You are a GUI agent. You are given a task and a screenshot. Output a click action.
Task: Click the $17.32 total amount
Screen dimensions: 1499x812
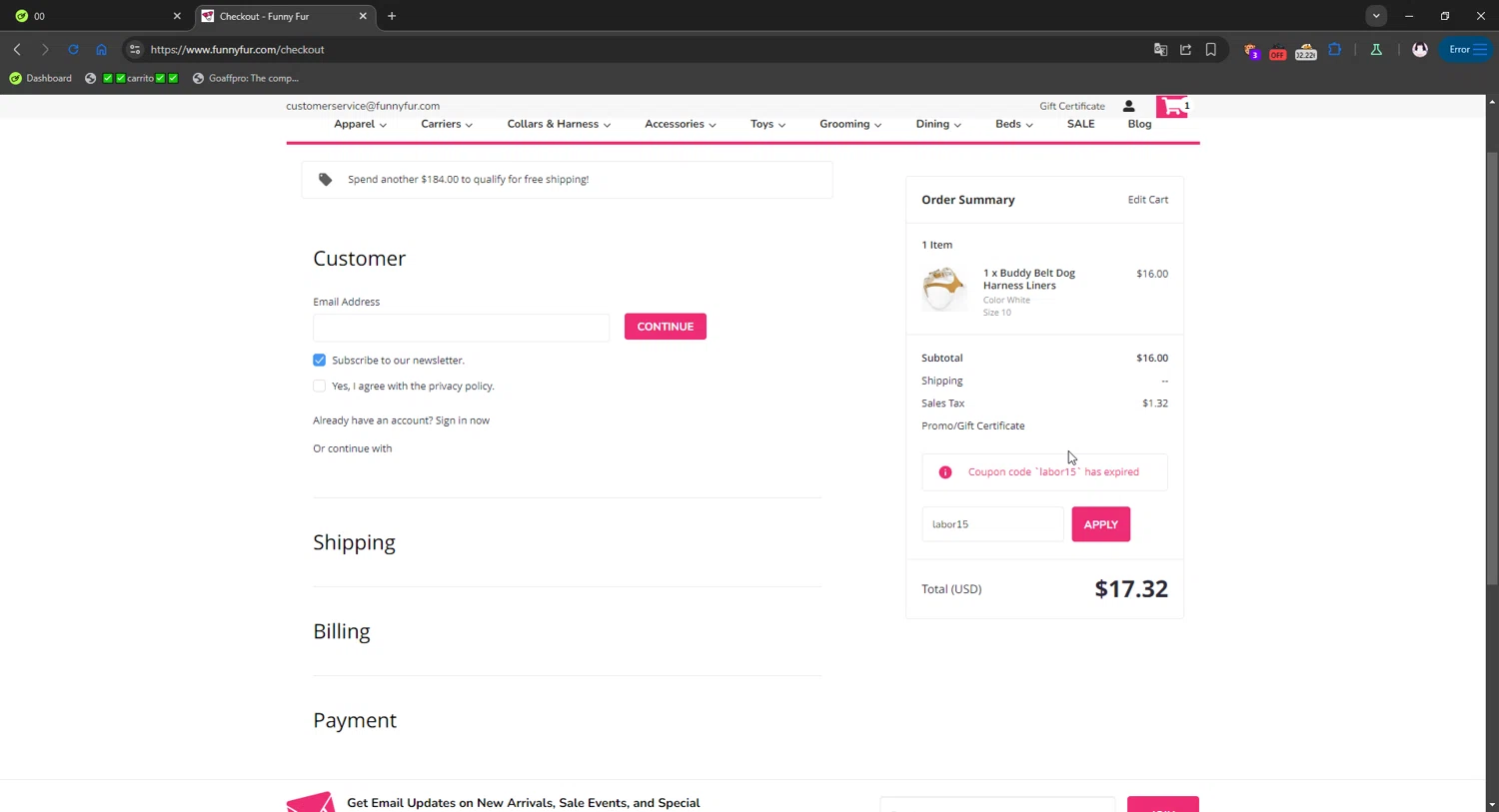click(1131, 588)
